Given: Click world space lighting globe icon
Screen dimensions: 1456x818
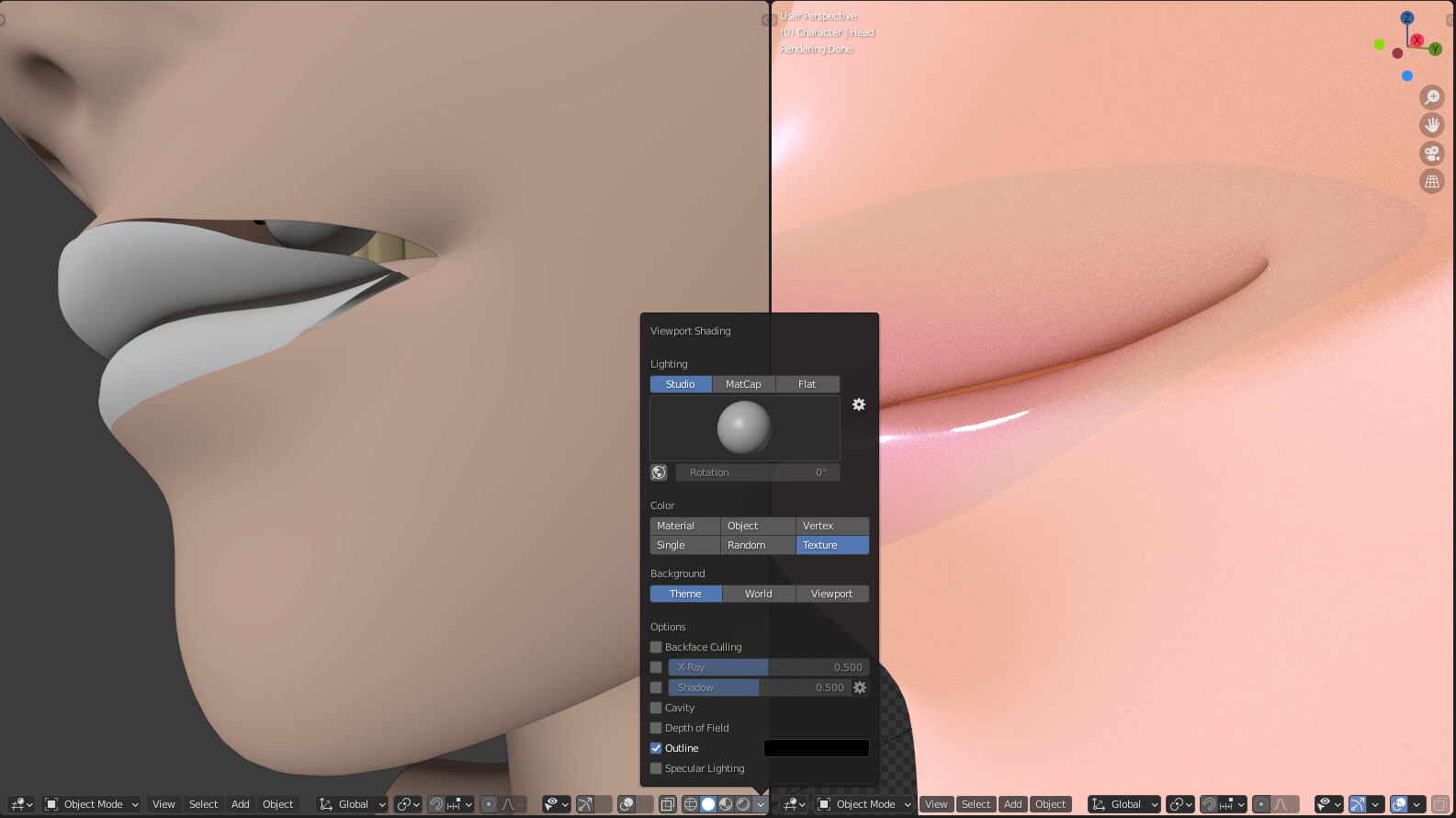Looking at the screenshot, I should [x=659, y=472].
